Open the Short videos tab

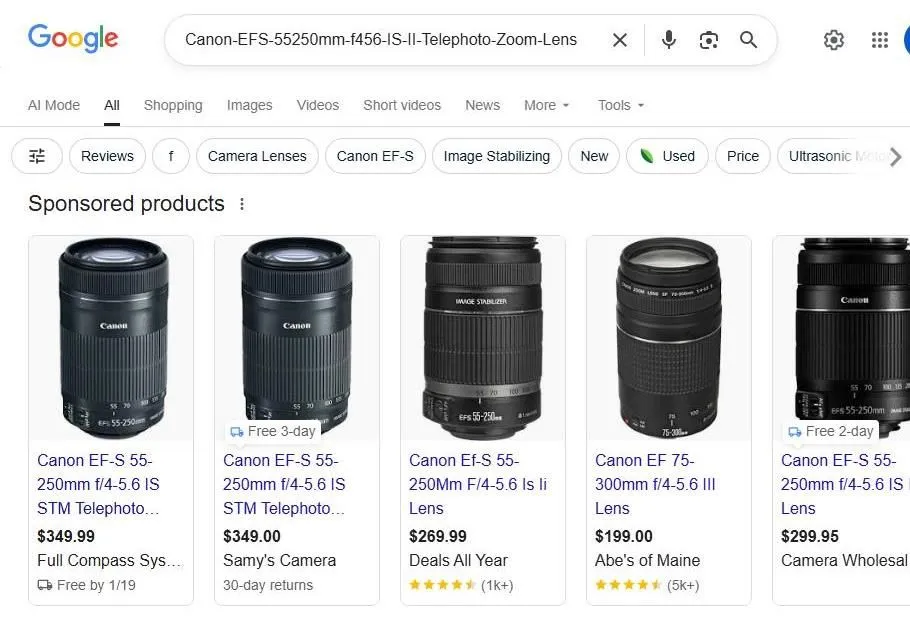402,105
